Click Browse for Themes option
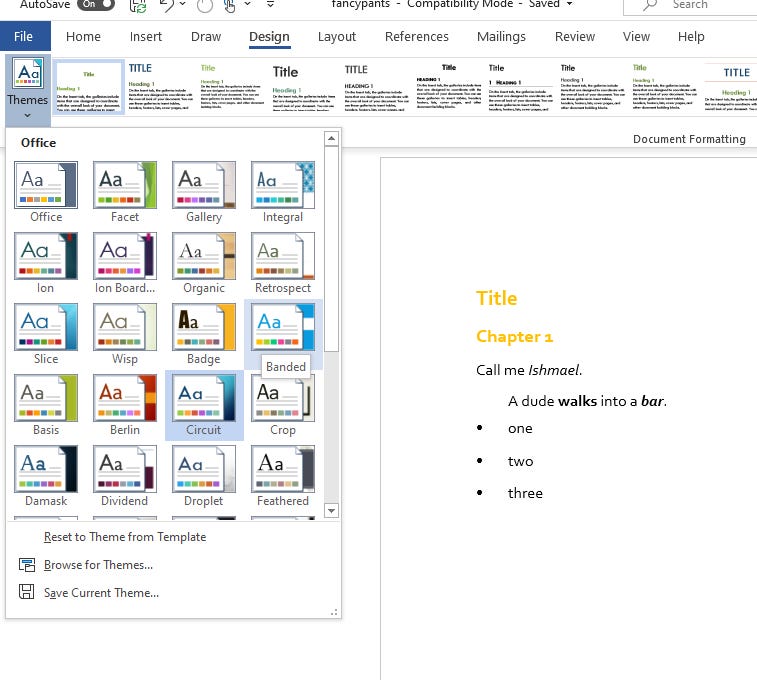This screenshot has height=680, width=757. (x=98, y=565)
